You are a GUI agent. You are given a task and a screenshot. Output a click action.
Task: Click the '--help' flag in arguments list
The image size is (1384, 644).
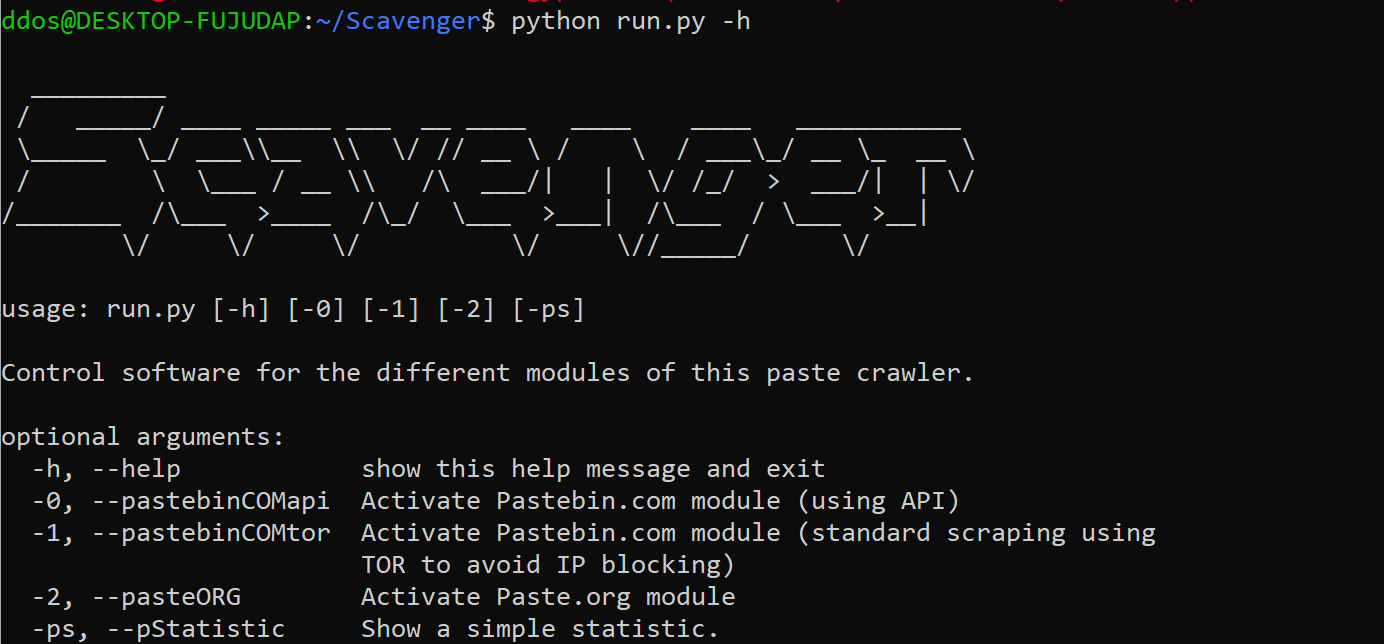pos(136,469)
